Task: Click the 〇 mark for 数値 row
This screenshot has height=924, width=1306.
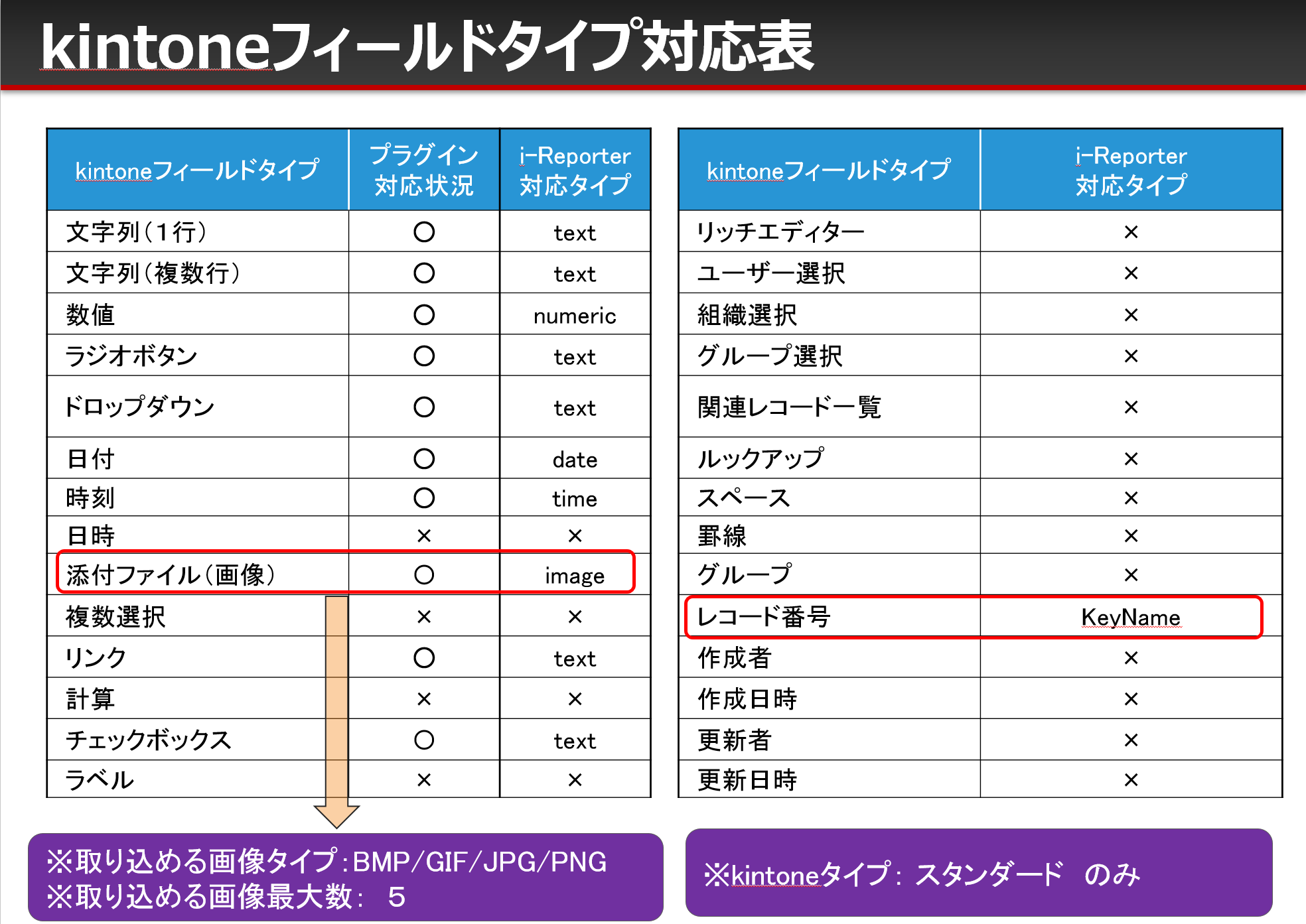Action: click(424, 314)
